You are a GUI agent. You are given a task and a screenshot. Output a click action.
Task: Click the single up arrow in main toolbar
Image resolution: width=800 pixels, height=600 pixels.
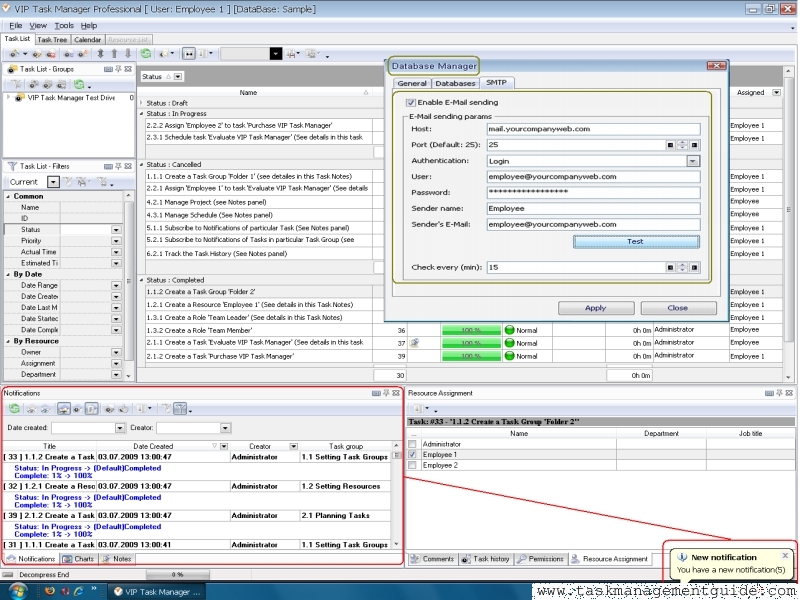click(114, 54)
